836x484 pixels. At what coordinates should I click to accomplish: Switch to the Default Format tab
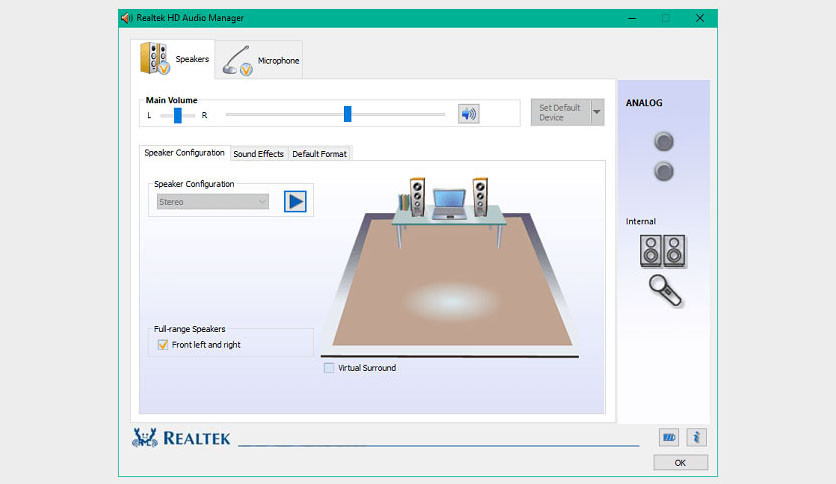click(x=319, y=154)
